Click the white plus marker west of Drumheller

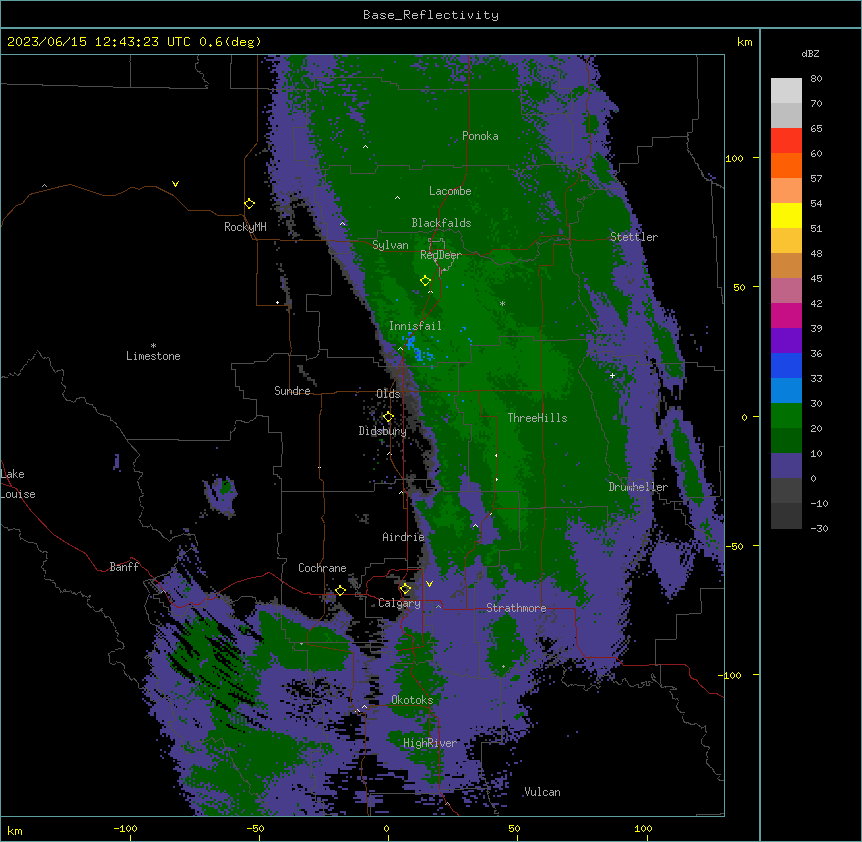[612, 375]
